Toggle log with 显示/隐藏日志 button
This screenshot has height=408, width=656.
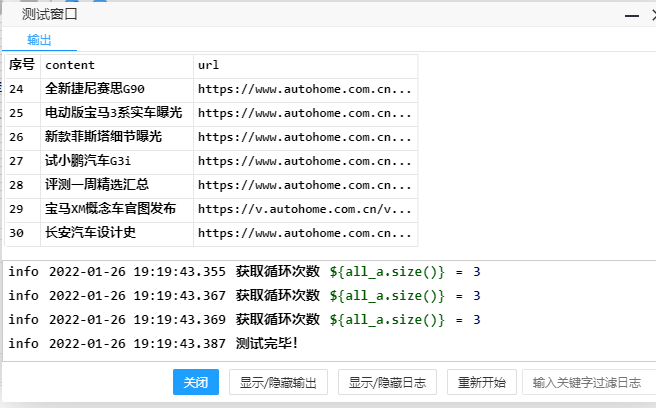pos(387,382)
